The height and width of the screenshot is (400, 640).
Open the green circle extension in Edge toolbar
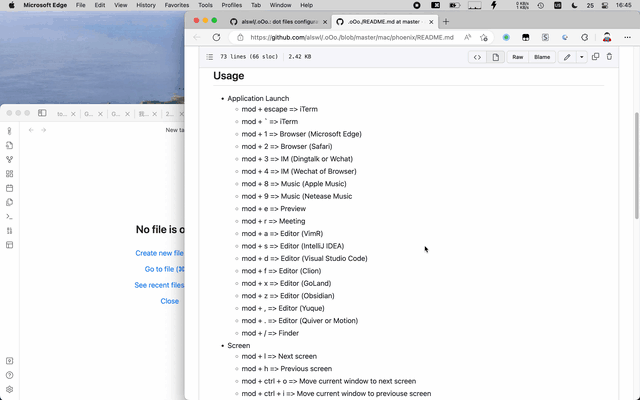[x=506, y=38]
